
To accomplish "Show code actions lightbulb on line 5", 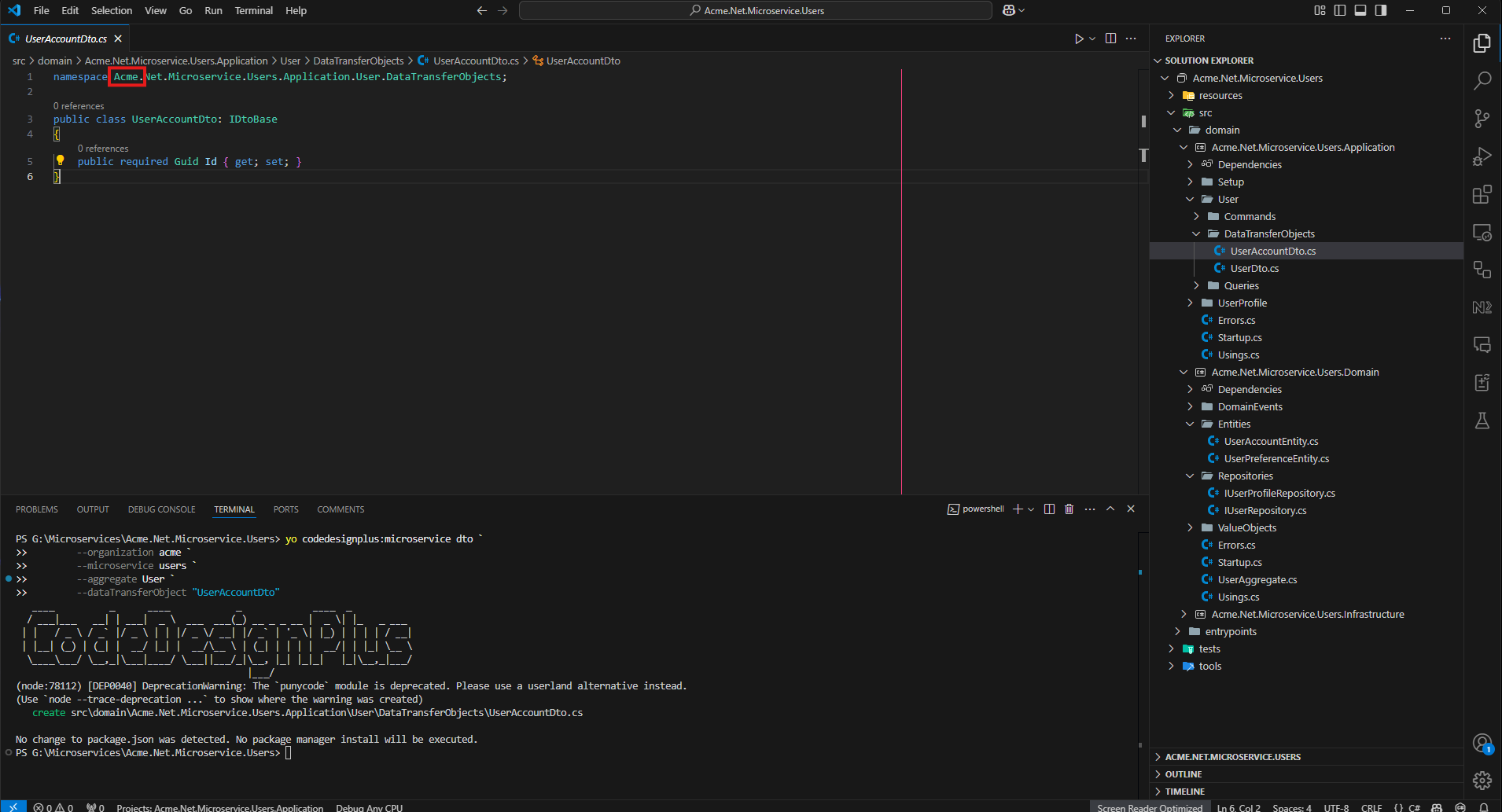I will click(60, 160).
